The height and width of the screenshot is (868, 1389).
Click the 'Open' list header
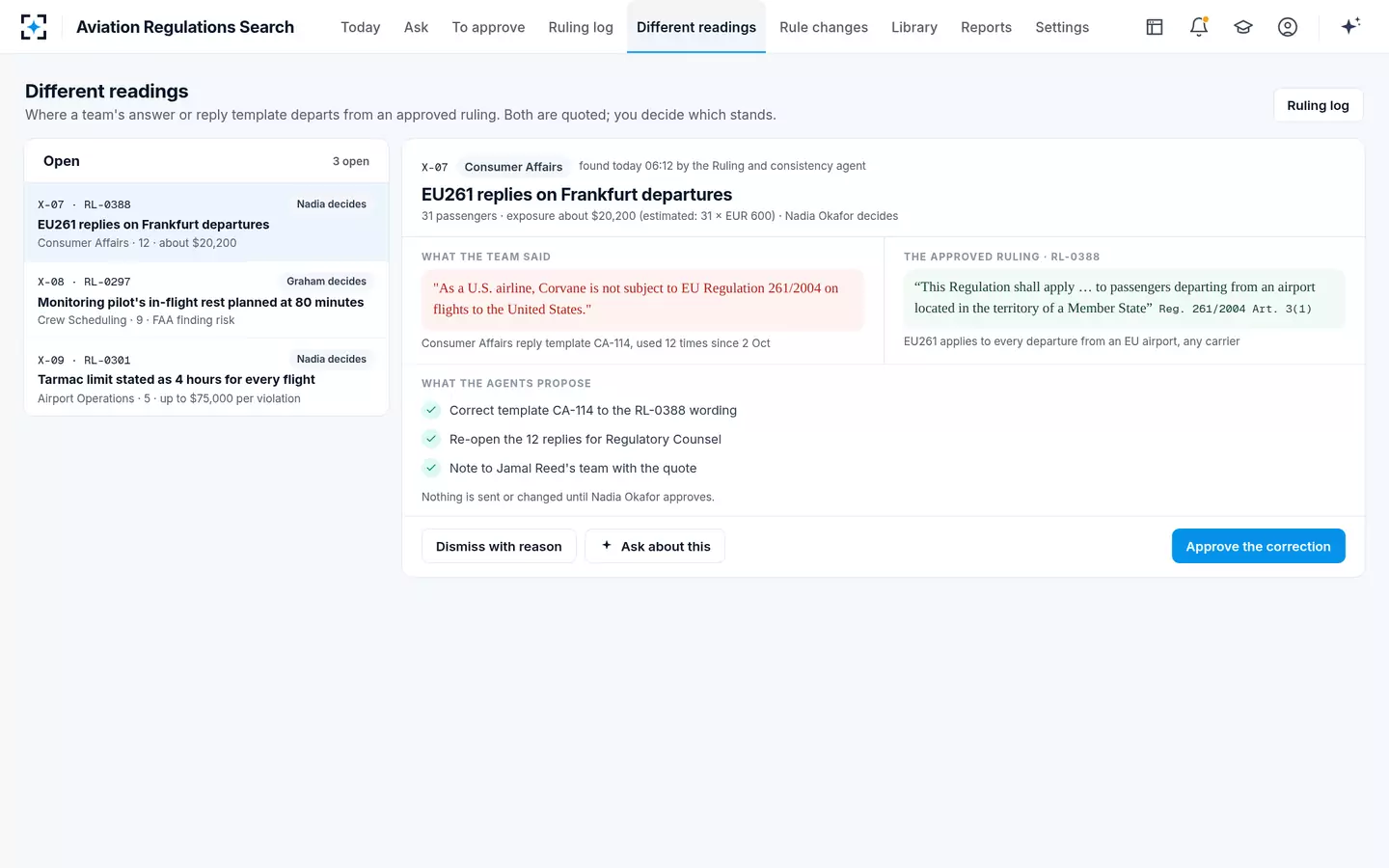pos(62,161)
